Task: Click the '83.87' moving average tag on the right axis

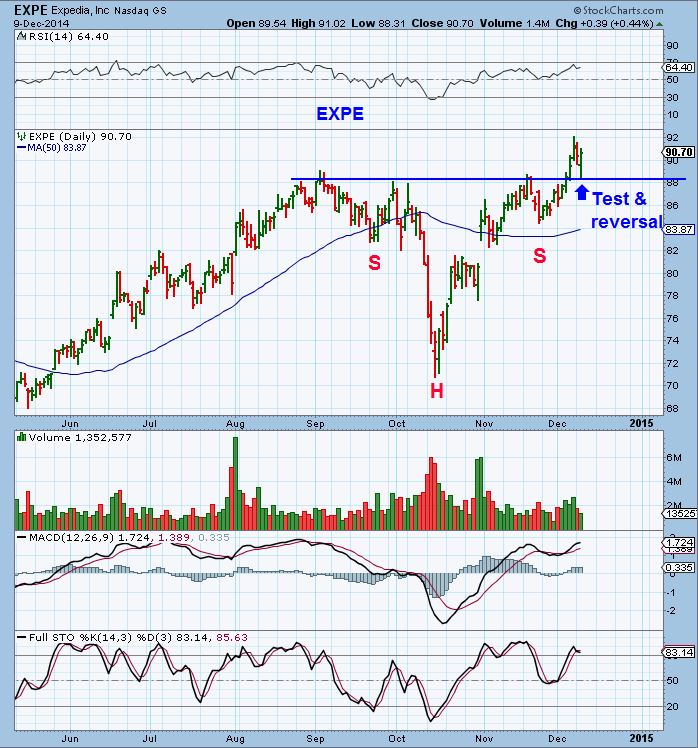Action: [679, 229]
